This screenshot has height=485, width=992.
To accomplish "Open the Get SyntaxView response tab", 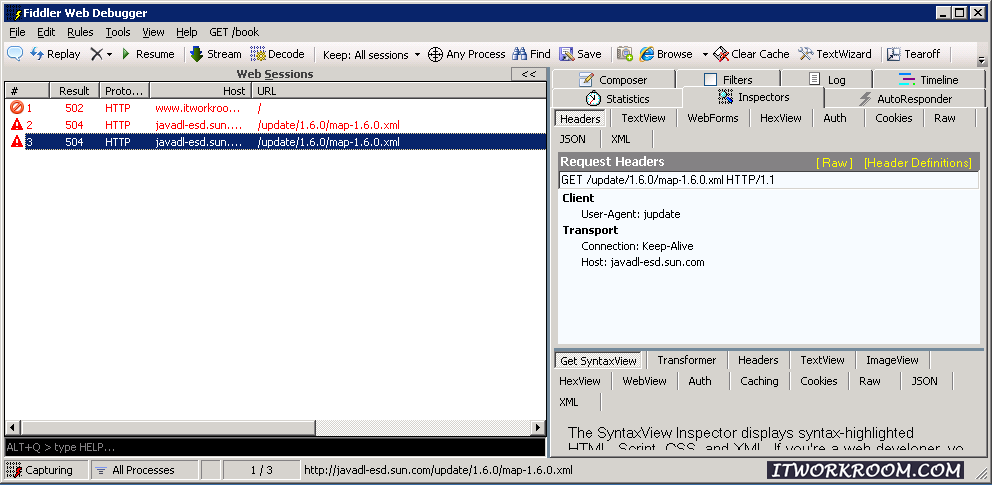I will (598, 360).
